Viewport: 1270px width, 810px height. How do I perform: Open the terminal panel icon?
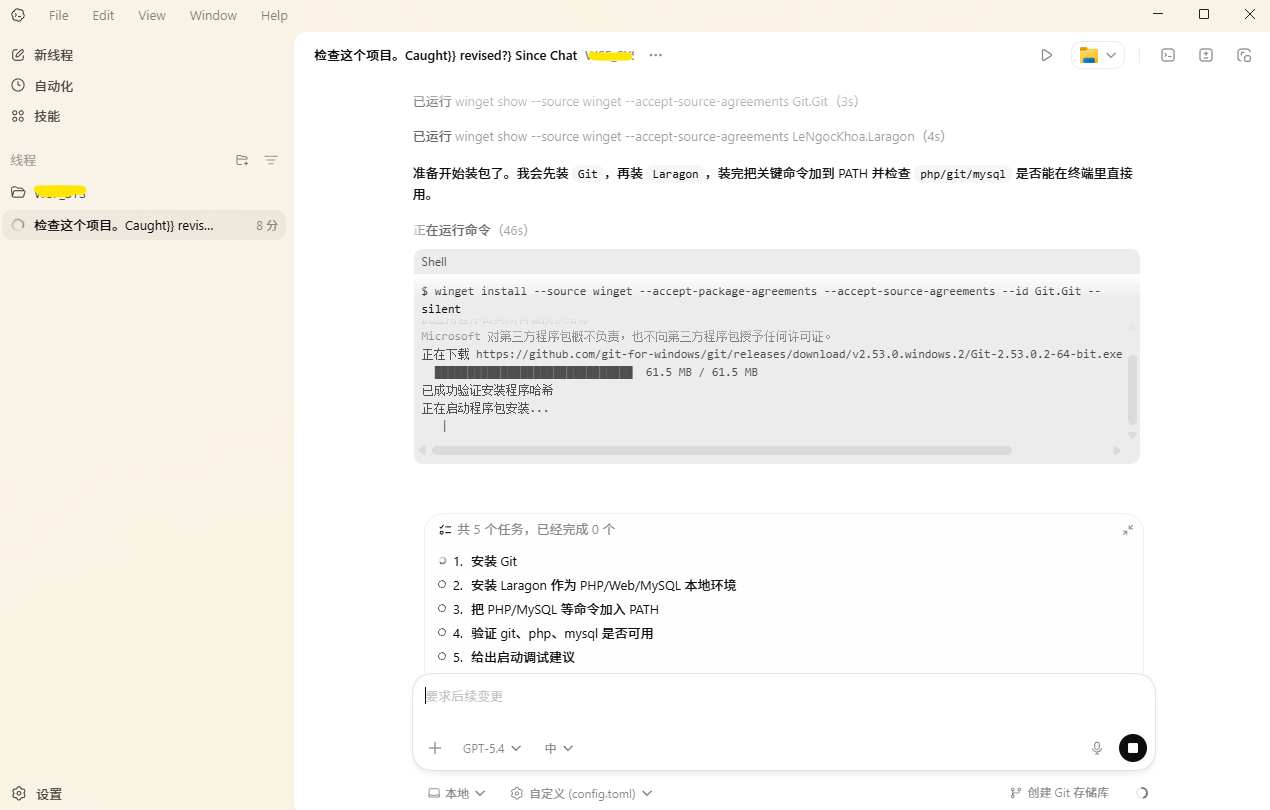[x=1167, y=55]
